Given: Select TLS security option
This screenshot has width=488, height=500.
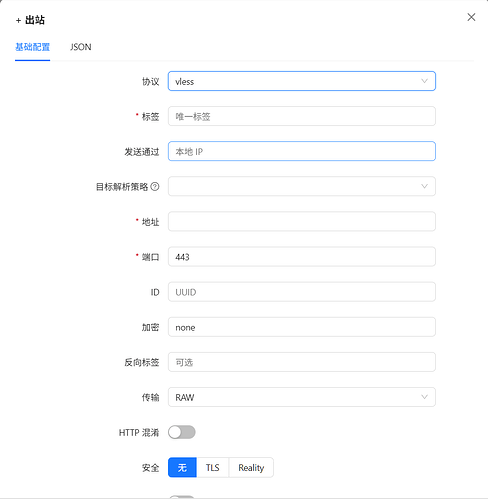Looking at the screenshot, I should tap(212, 468).
